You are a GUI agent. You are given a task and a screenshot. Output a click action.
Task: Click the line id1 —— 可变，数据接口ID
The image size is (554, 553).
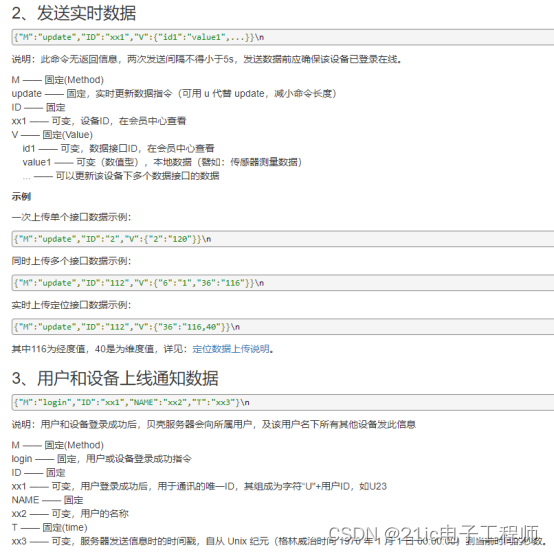pyautogui.click(x=118, y=148)
